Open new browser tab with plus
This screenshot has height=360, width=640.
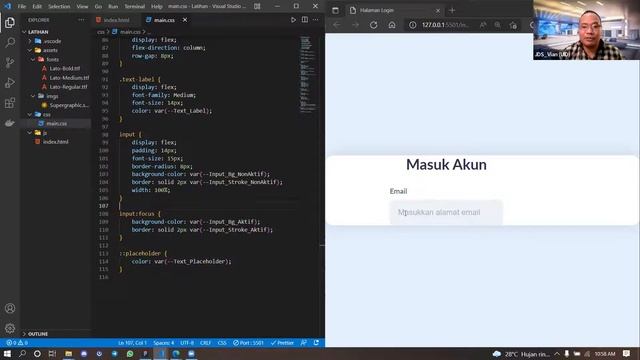[452, 10]
